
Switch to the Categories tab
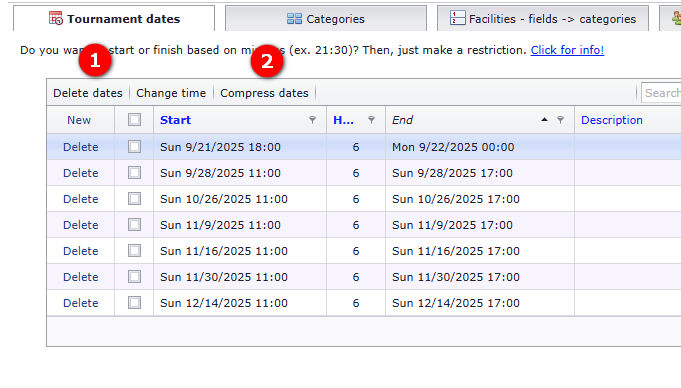tap(326, 19)
